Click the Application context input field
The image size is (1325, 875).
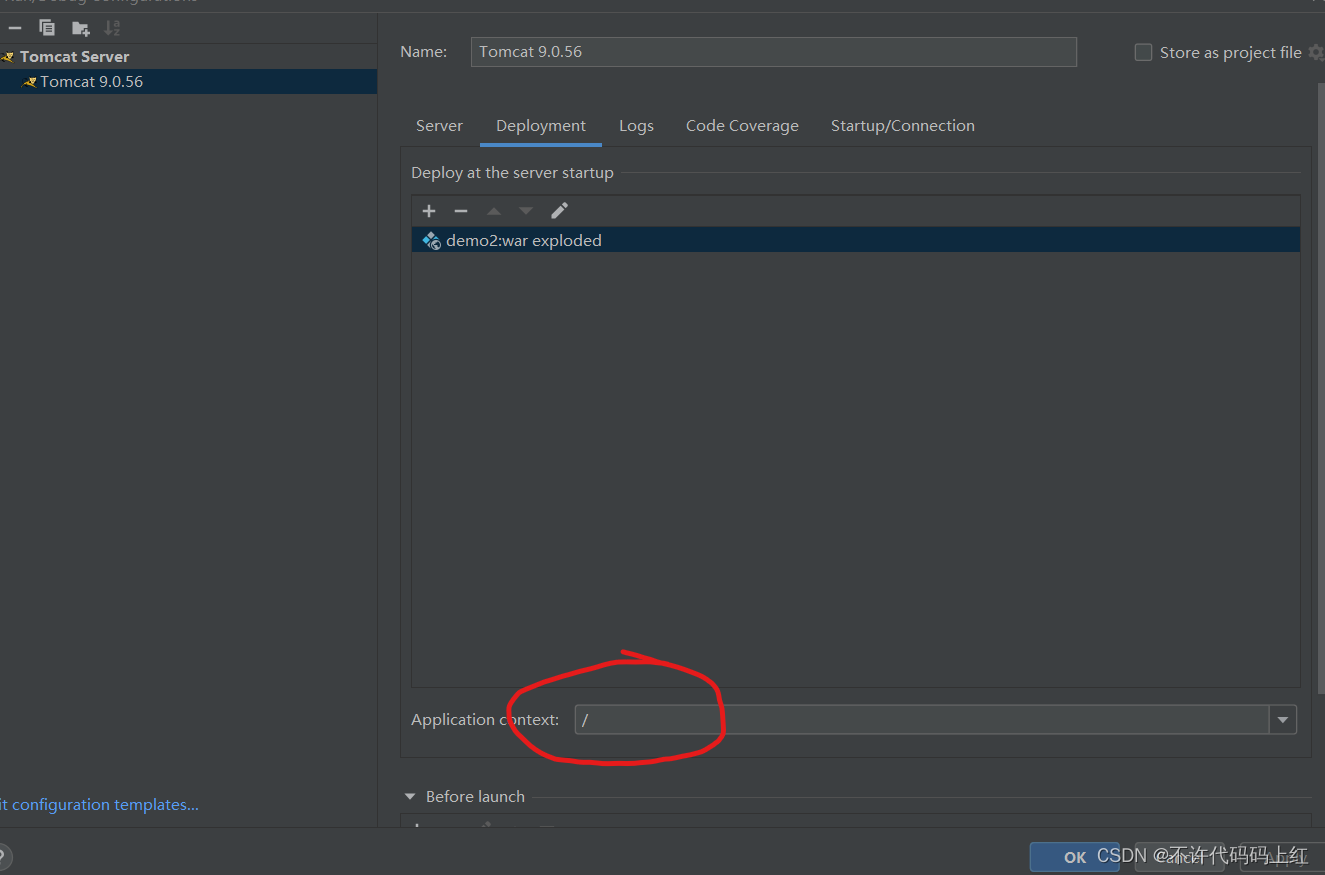pyautogui.click(x=921, y=719)
